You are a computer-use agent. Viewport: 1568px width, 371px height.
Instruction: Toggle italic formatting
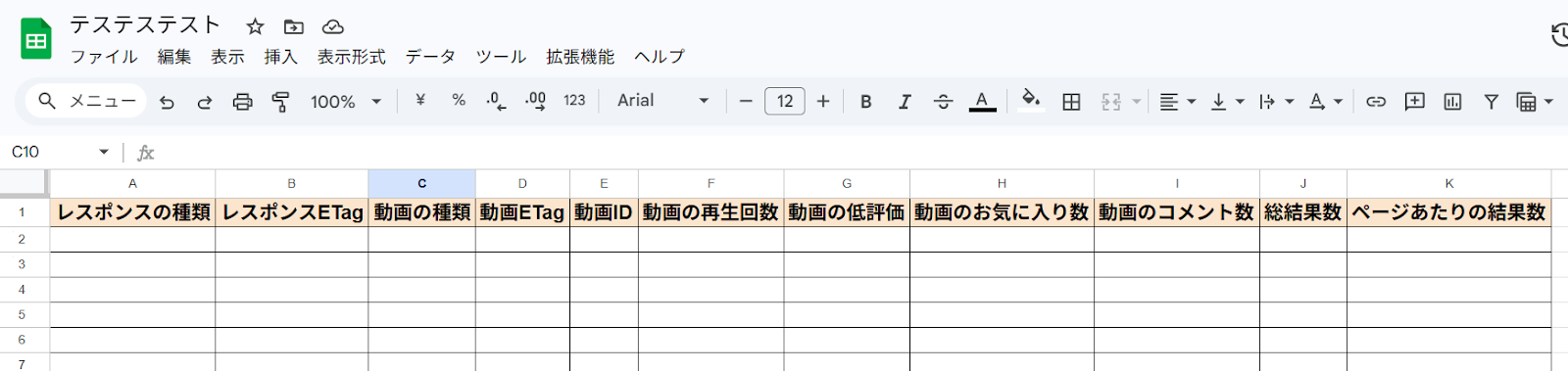(x=905, y=102)
